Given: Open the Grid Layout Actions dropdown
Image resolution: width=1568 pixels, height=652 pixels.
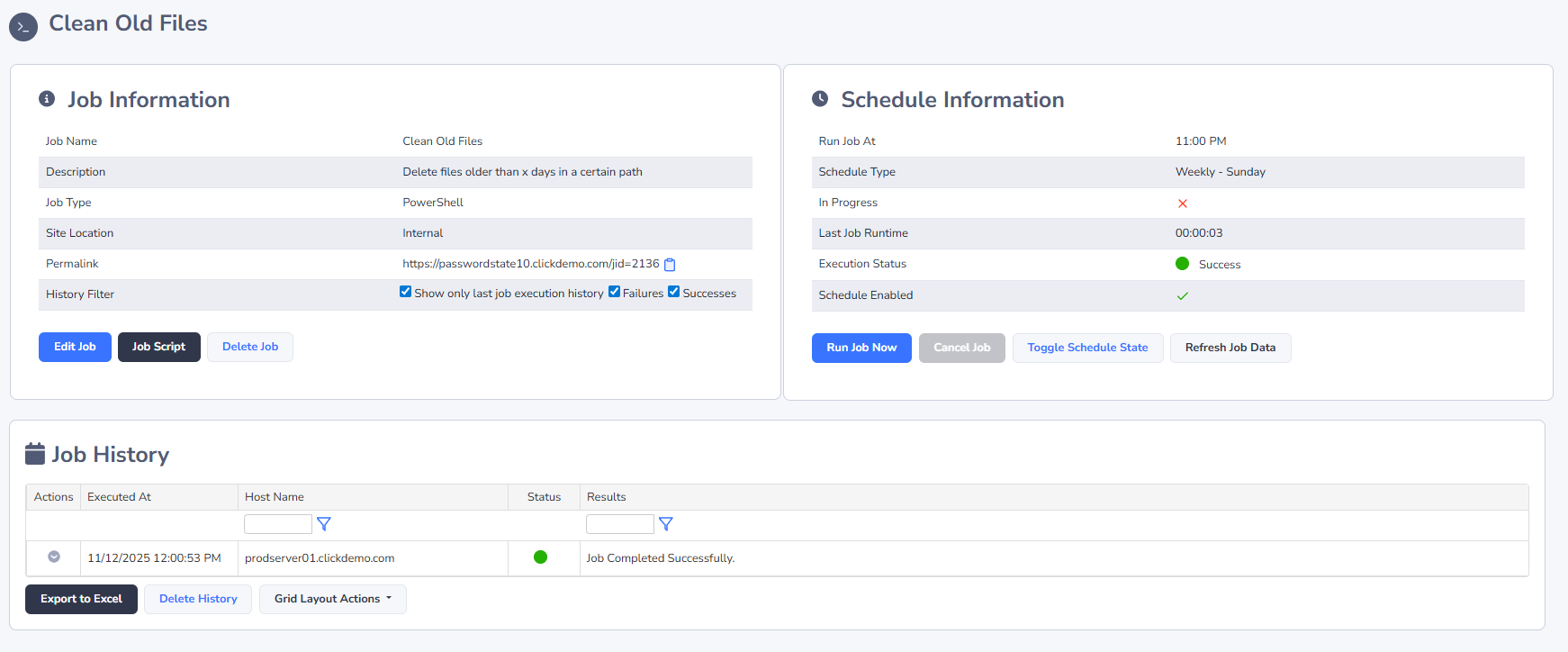Looking at the screenshot, I should click(332, 599).
